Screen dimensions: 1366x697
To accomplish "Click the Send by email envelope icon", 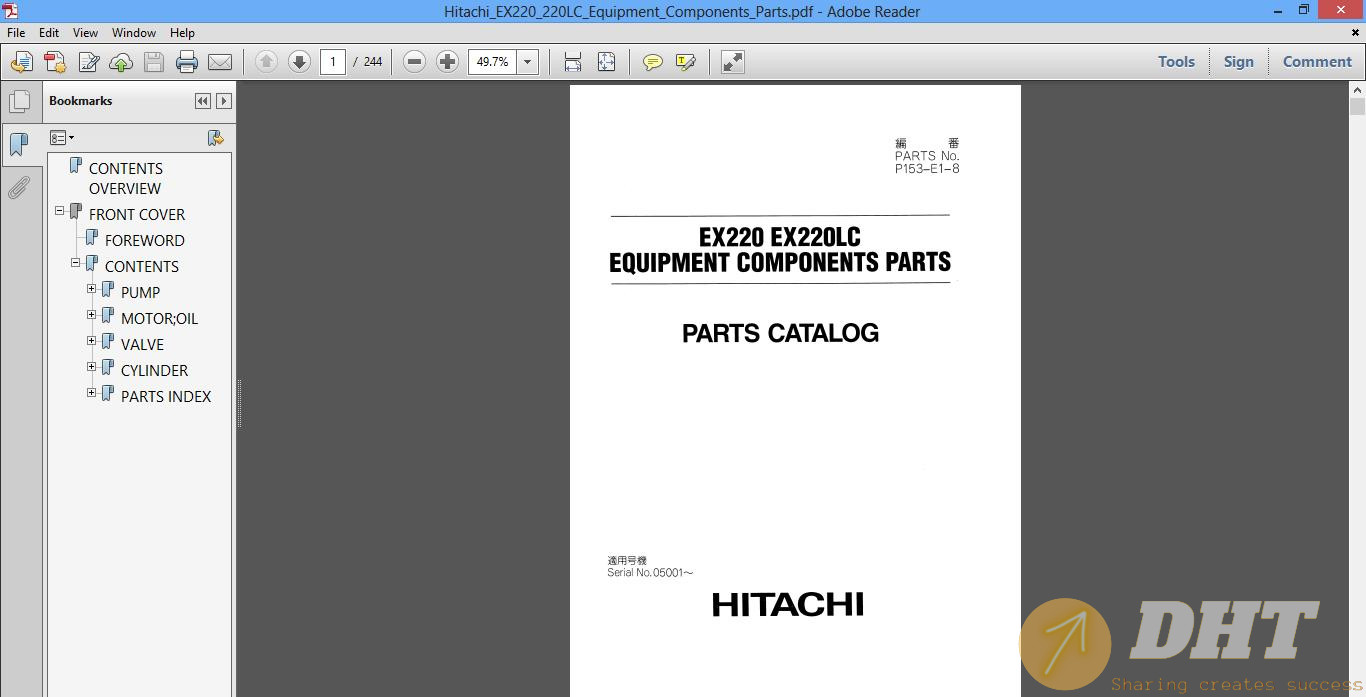I will coord(220,62).
